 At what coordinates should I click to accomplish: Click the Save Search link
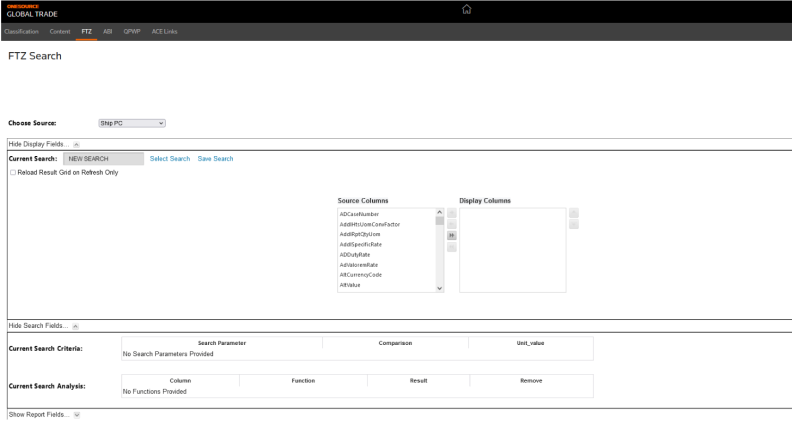215,159
